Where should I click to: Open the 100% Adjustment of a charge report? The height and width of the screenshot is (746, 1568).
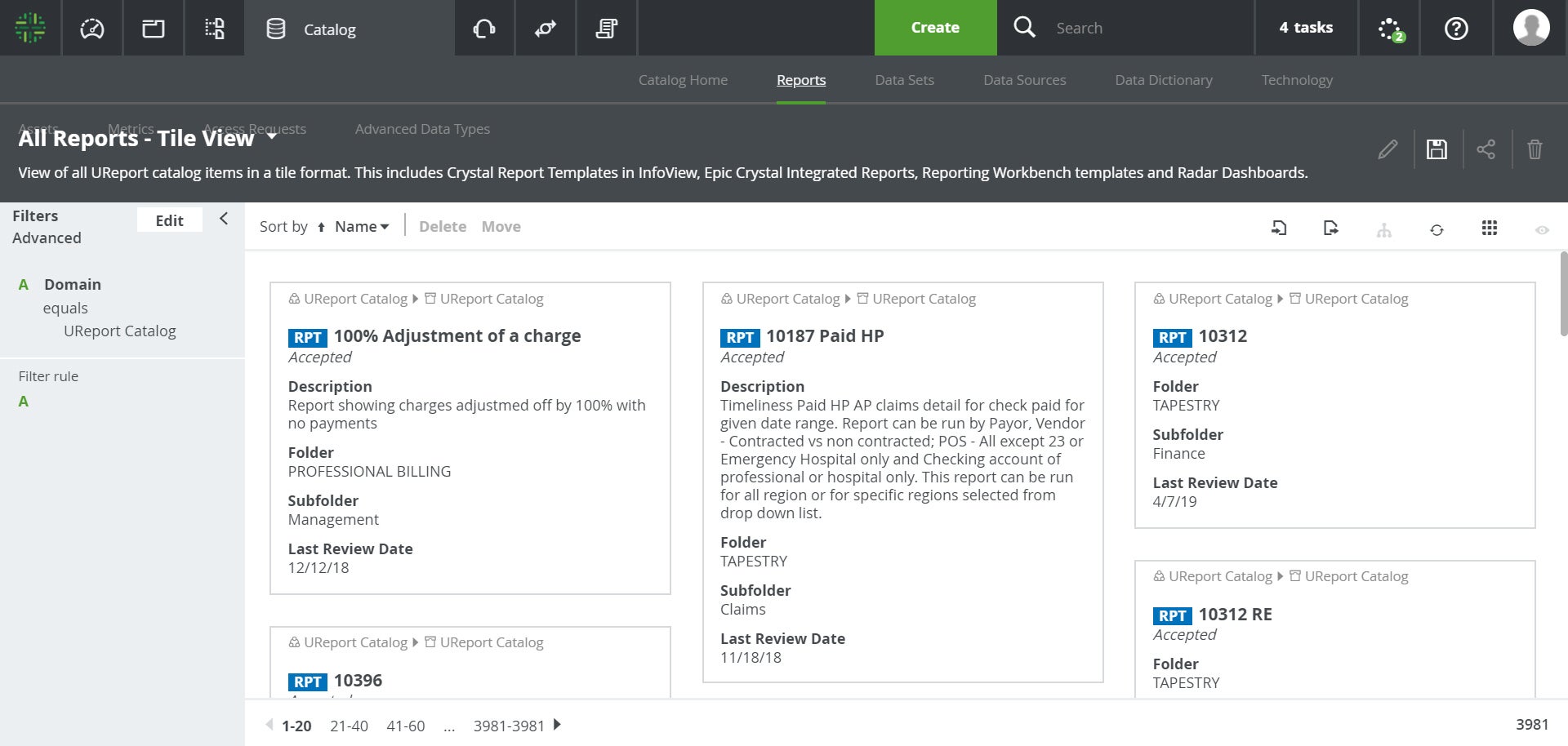coord(457,336)
